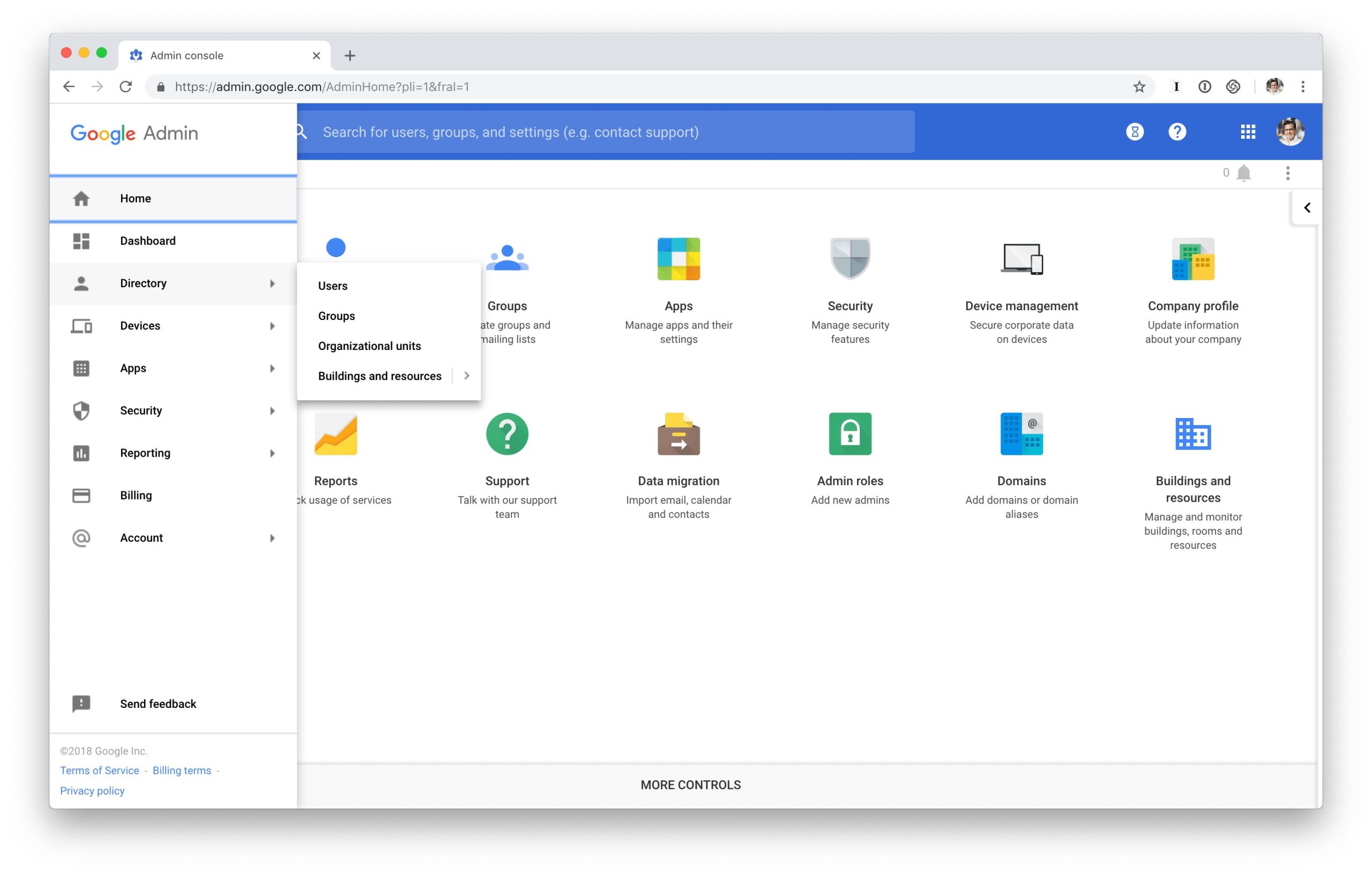This screenshot has height=874, width=1372.
Task: Open the Company profile building icon
Action: pos(1193,259)
